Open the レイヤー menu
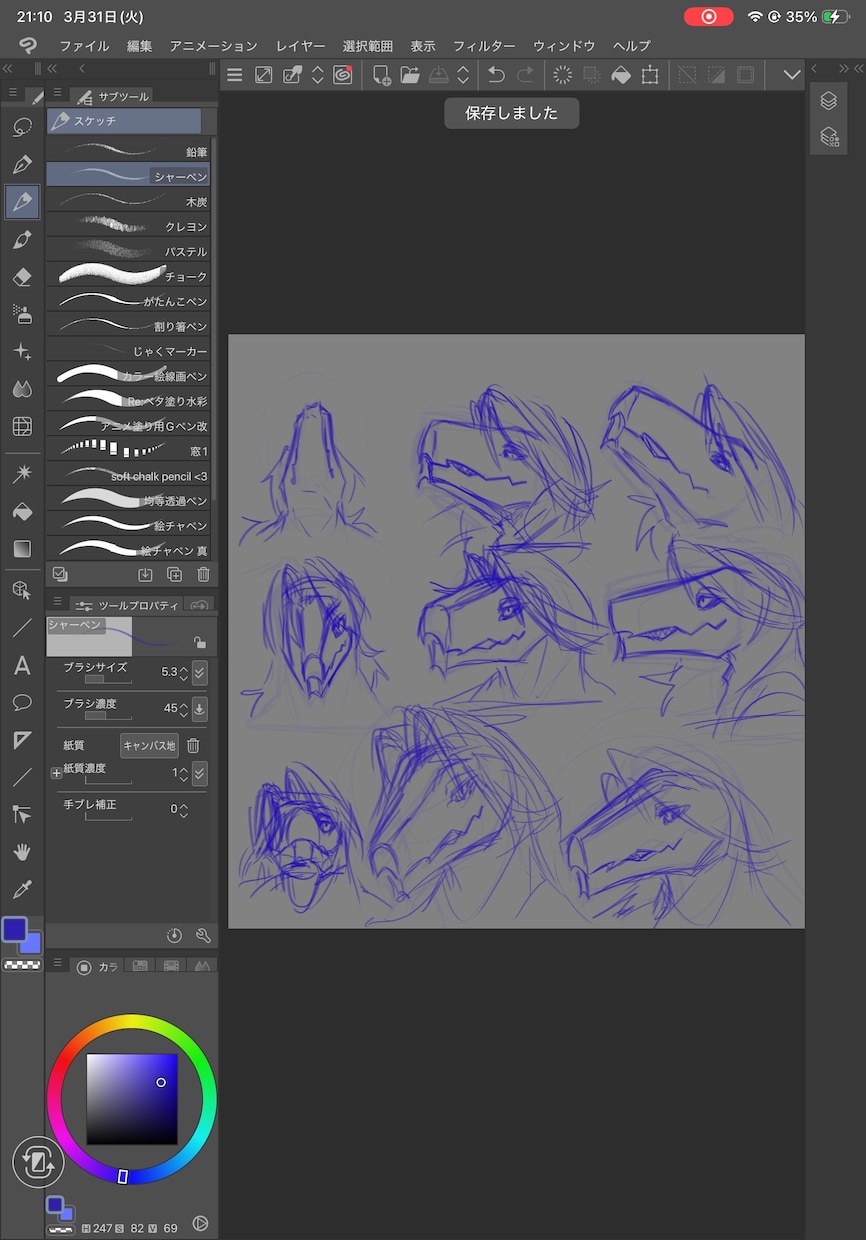 click(301, 46)
